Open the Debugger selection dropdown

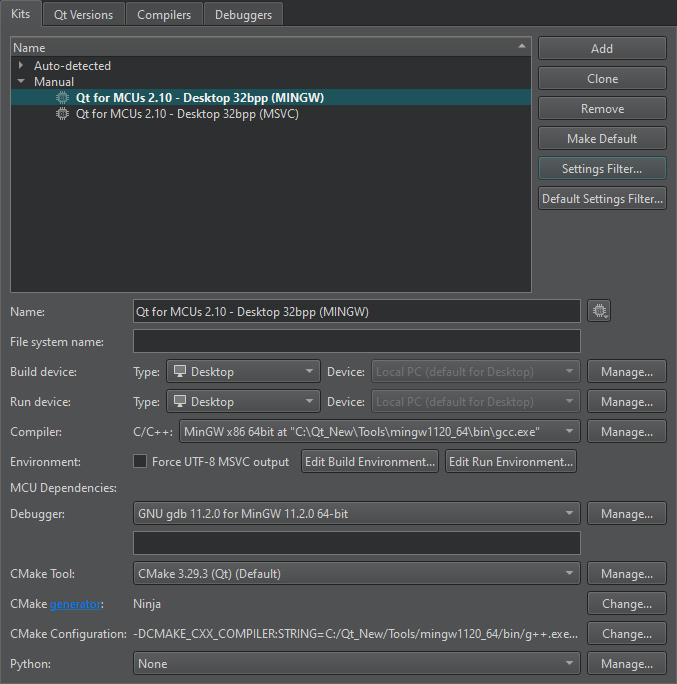(356, 514)
